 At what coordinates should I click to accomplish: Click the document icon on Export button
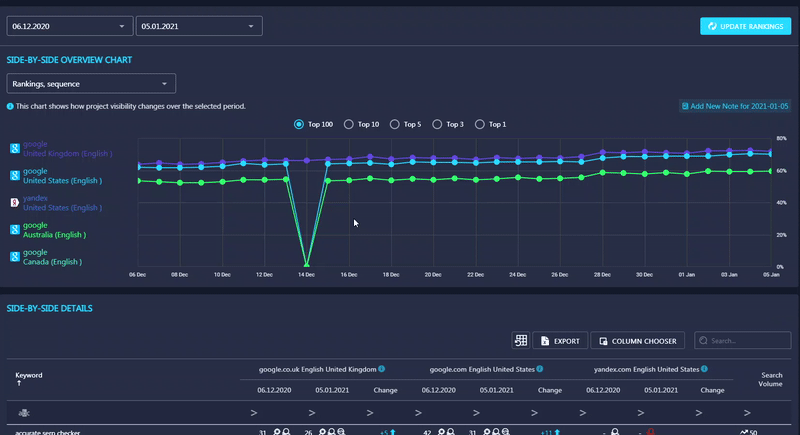coord(545,341)
